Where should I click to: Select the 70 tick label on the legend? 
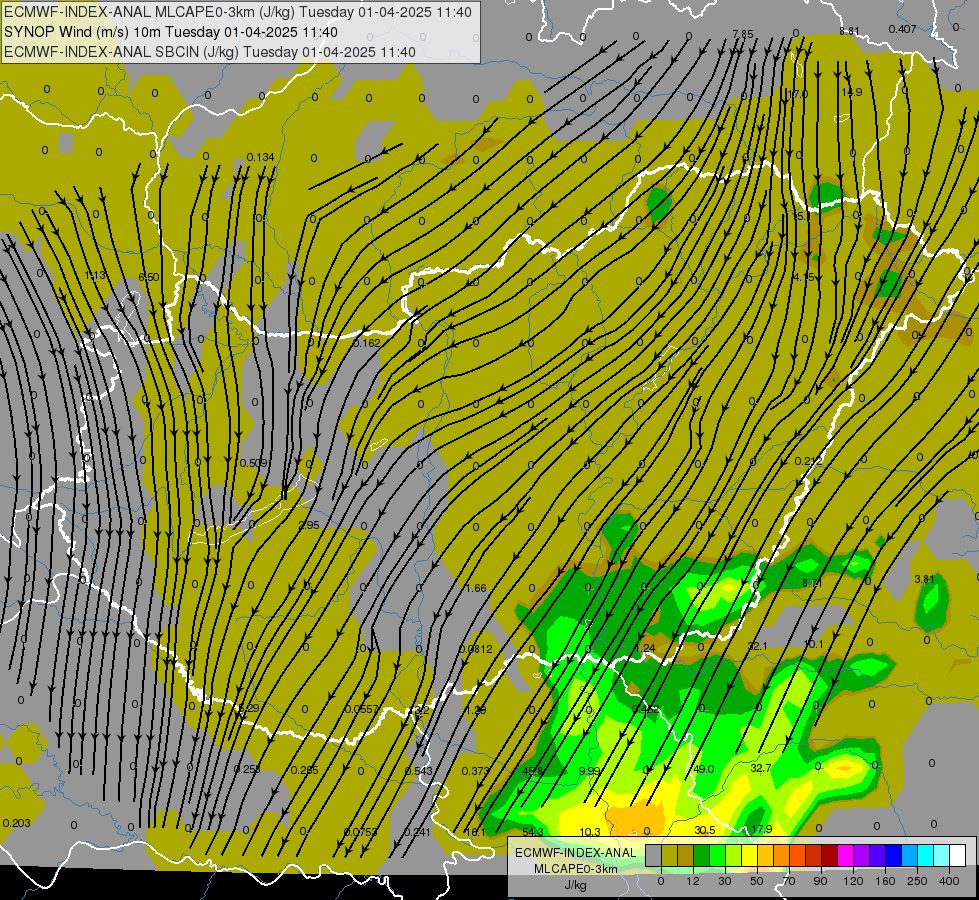pyautogui.click(x=789, y=881)
